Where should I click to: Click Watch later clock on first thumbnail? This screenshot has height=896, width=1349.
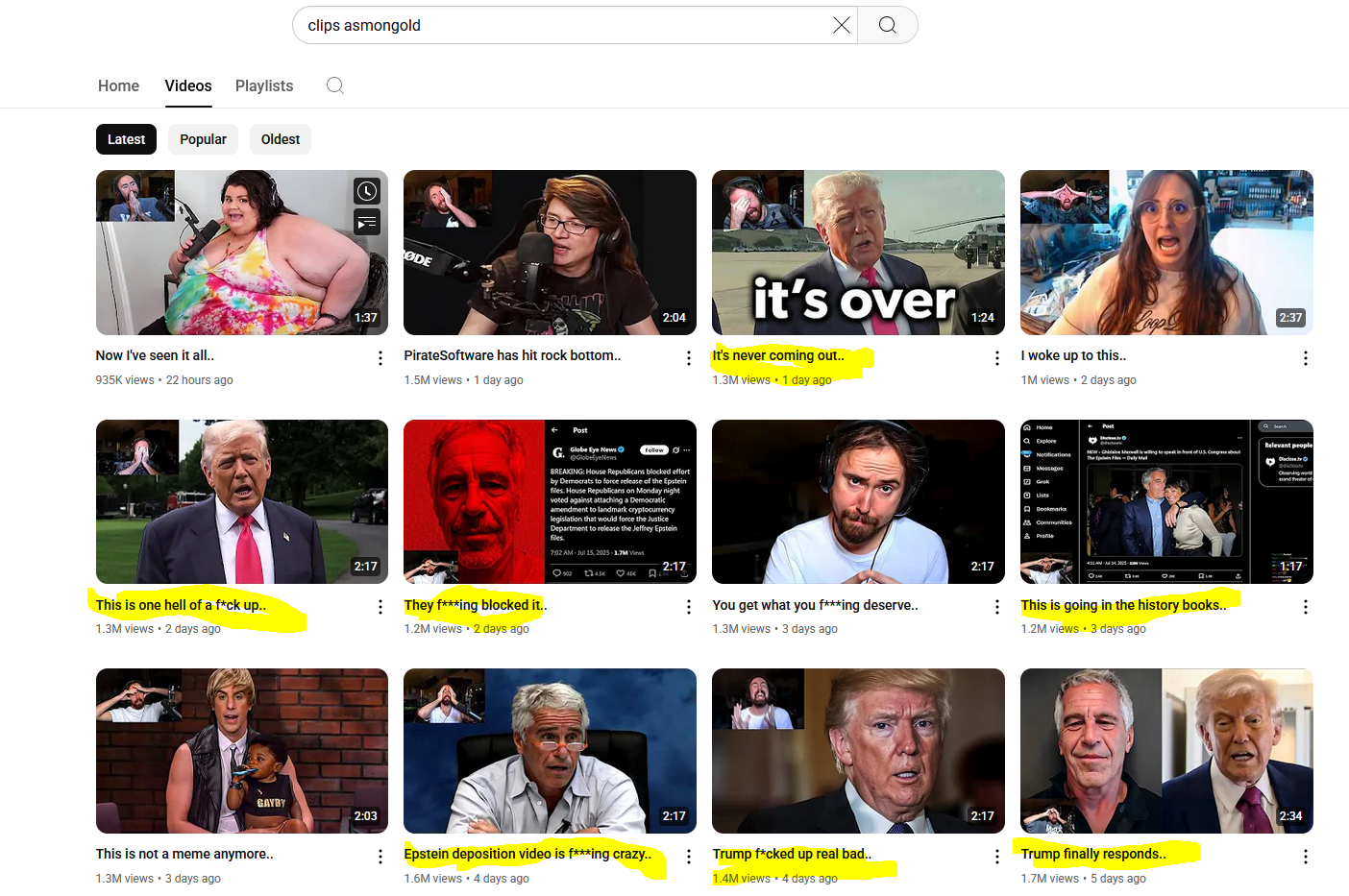point(367,191)
